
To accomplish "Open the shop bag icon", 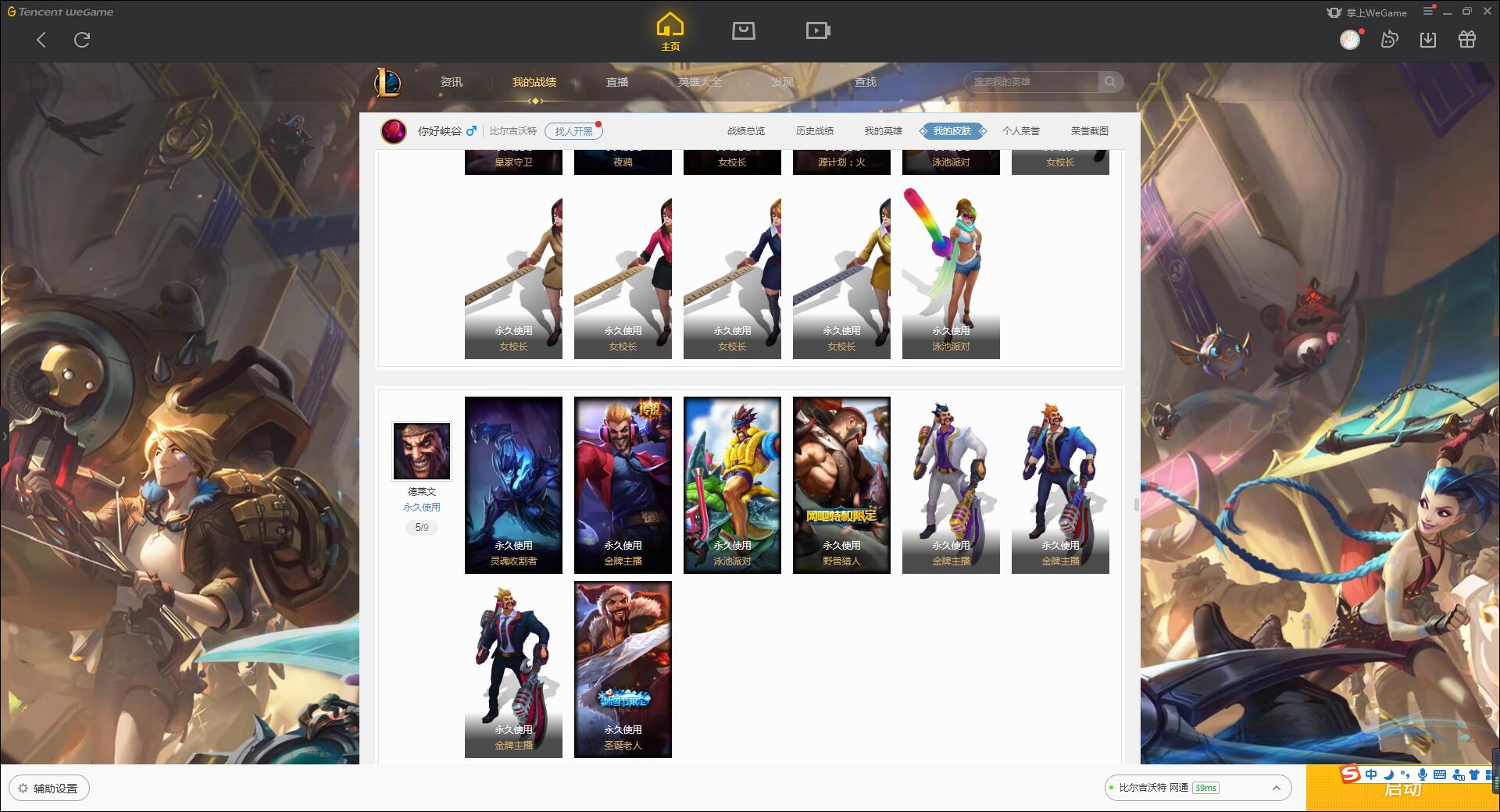I will 744,30.
